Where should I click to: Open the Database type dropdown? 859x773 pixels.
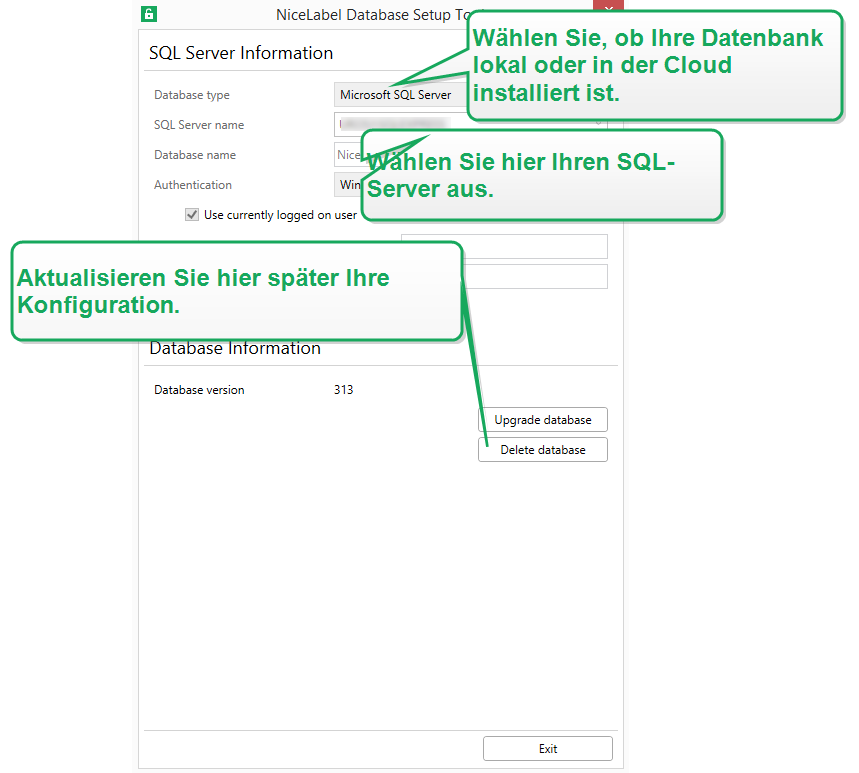(x=400, y=95)
